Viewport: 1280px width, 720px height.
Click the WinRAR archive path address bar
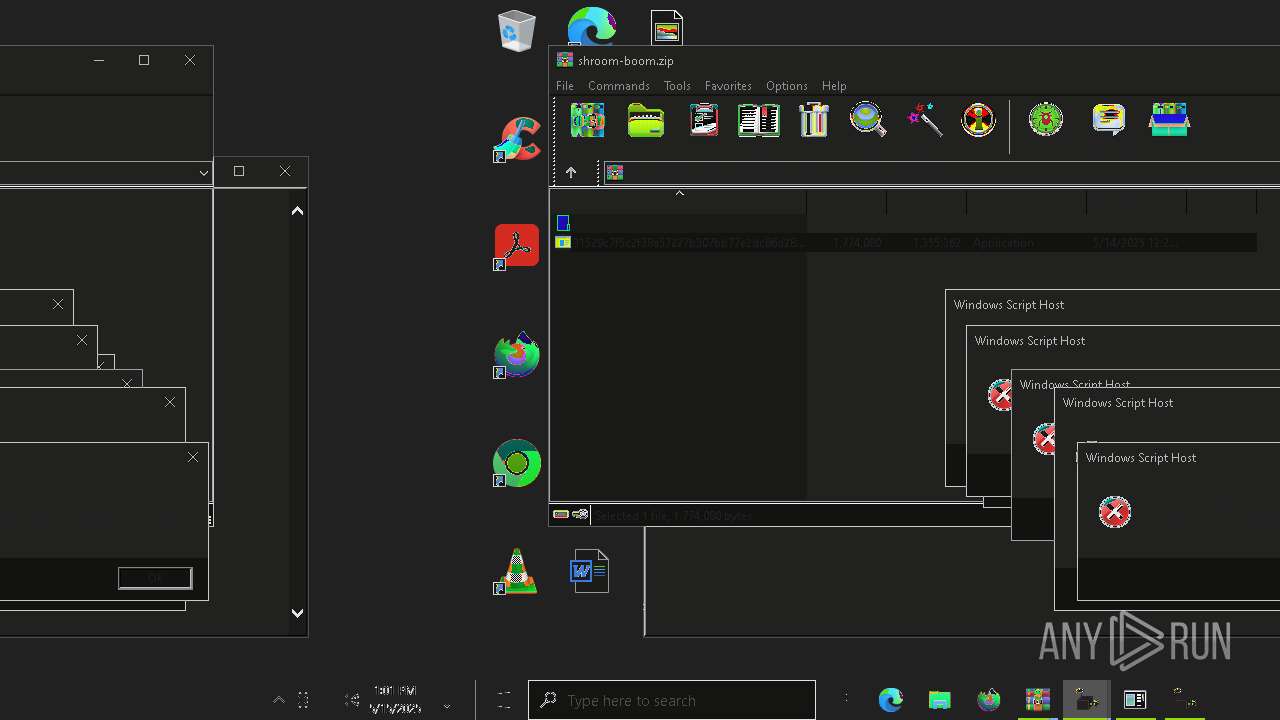tap(943, 172)
